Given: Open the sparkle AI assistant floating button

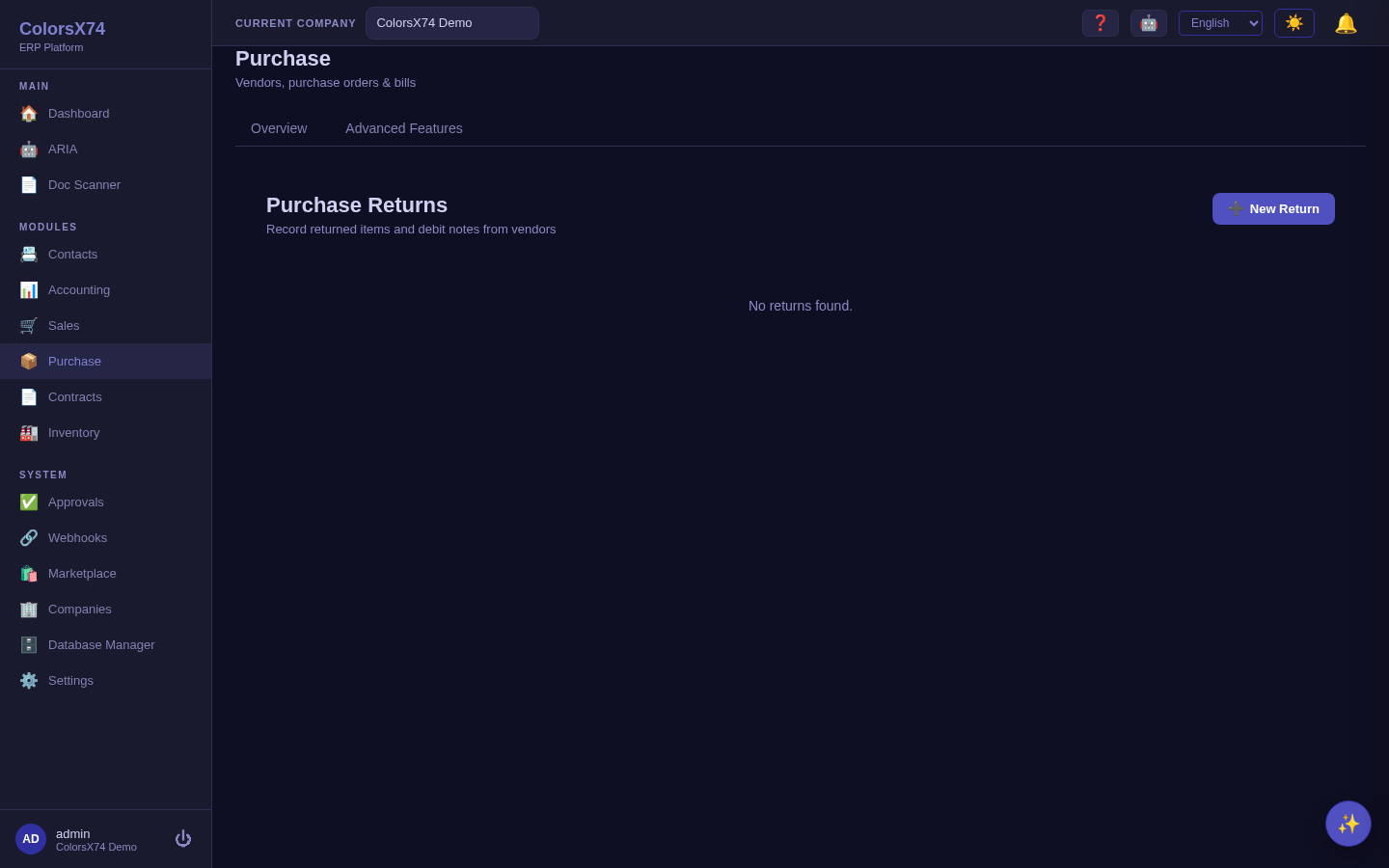Looking at the screenshot, I should [1348, 824].
